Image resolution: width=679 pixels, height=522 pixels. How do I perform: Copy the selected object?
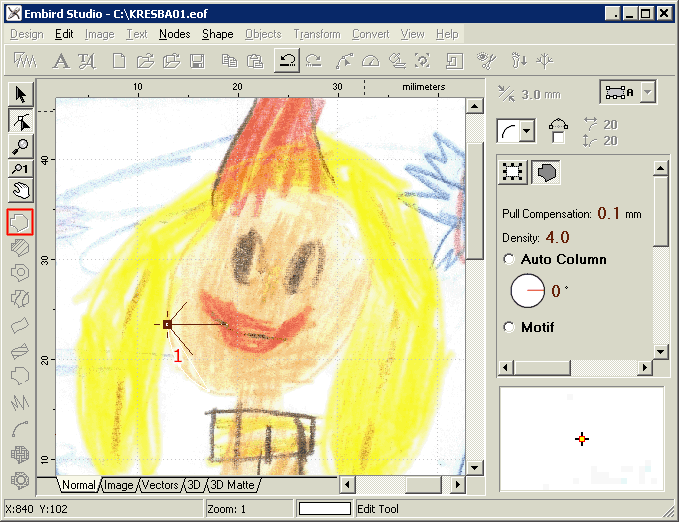click(229, 61)
